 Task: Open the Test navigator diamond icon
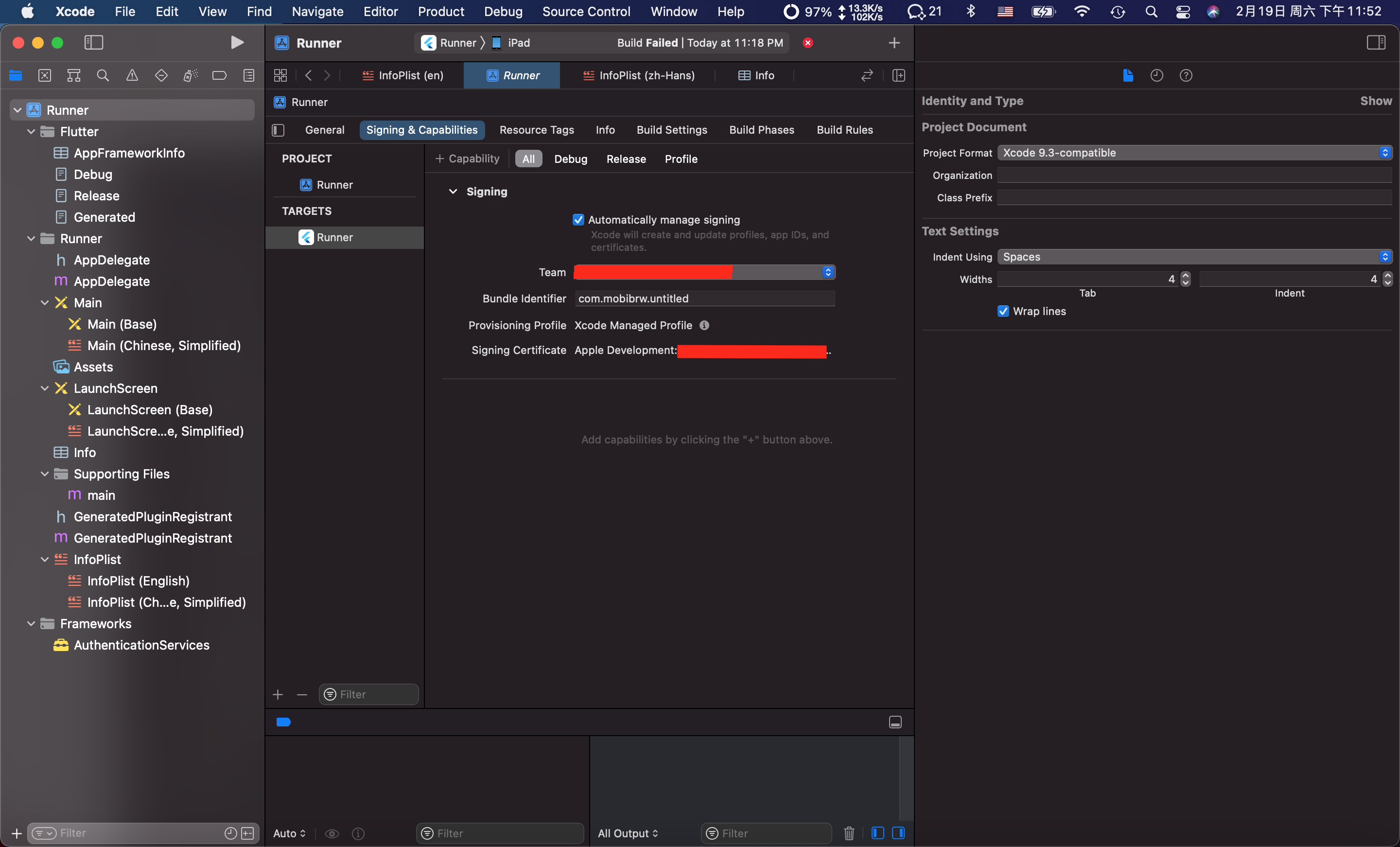point(161,75)
